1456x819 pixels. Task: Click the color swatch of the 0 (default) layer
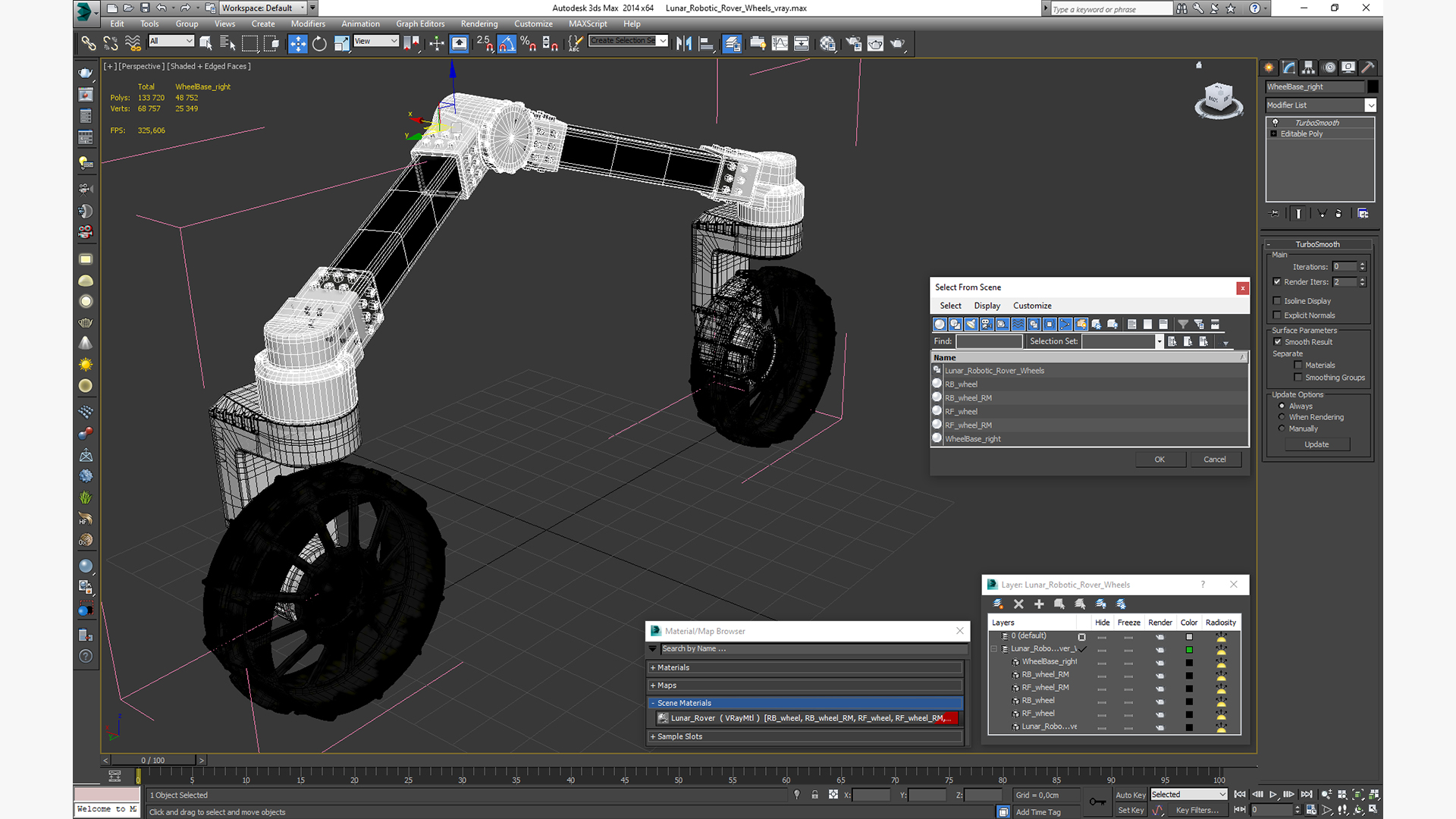(1189, 637)
